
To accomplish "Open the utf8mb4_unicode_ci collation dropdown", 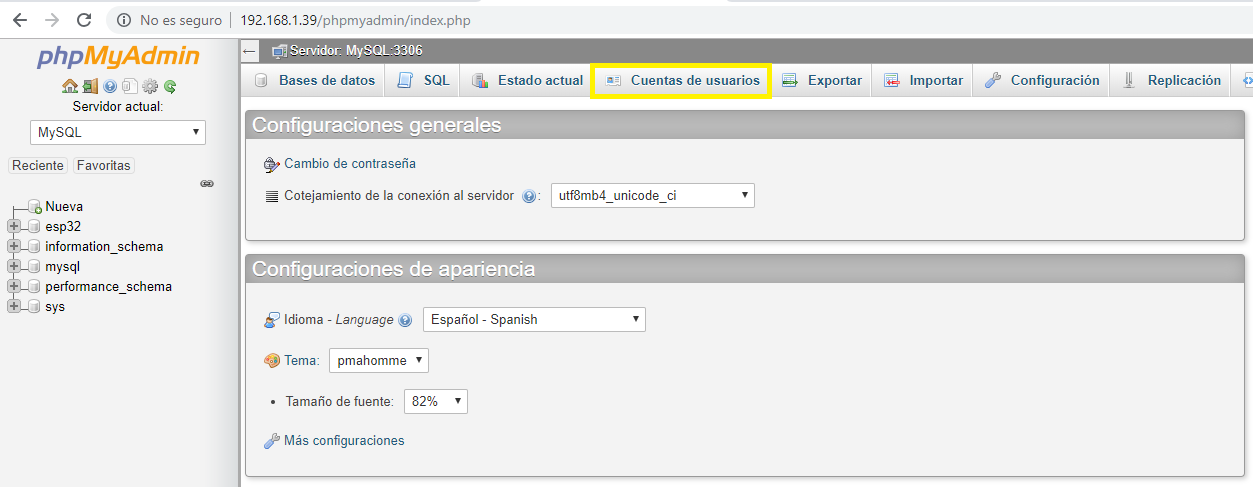I will [x=653, y=196].
